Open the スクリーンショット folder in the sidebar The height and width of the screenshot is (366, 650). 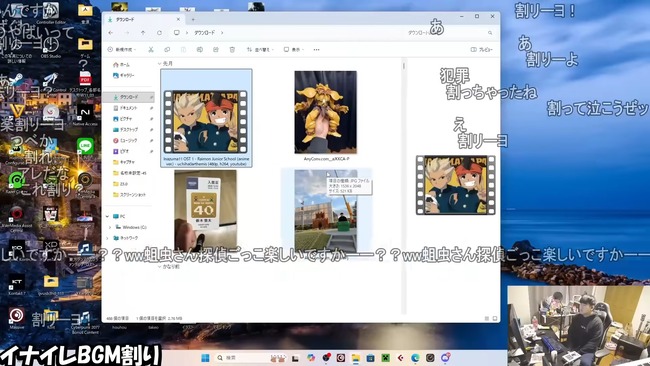[129, 194]
